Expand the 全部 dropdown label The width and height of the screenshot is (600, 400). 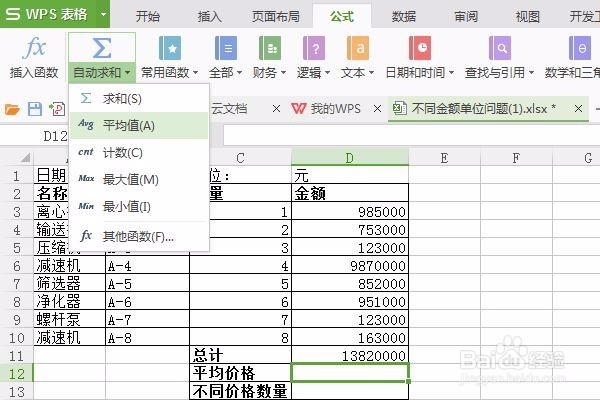point(226,72)
